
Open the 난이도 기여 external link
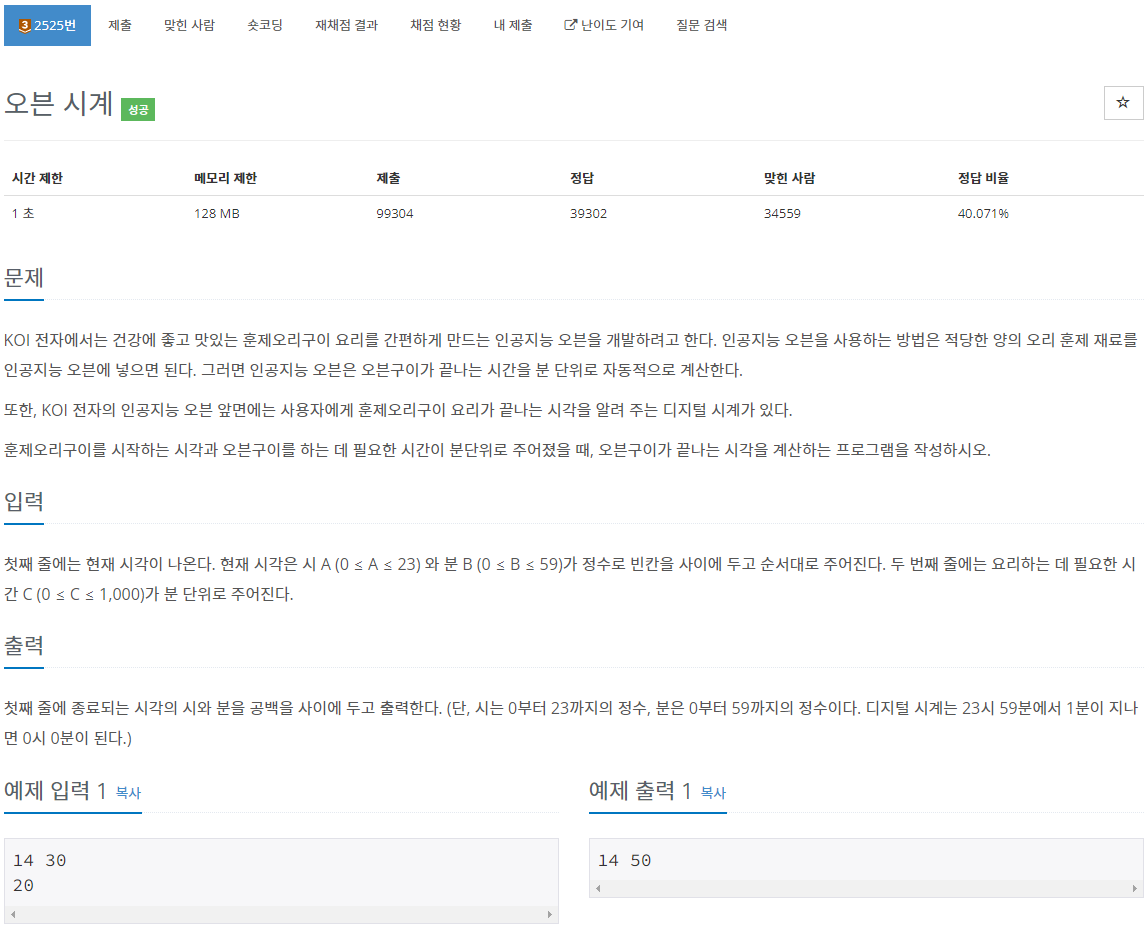[x=604, y=26]
